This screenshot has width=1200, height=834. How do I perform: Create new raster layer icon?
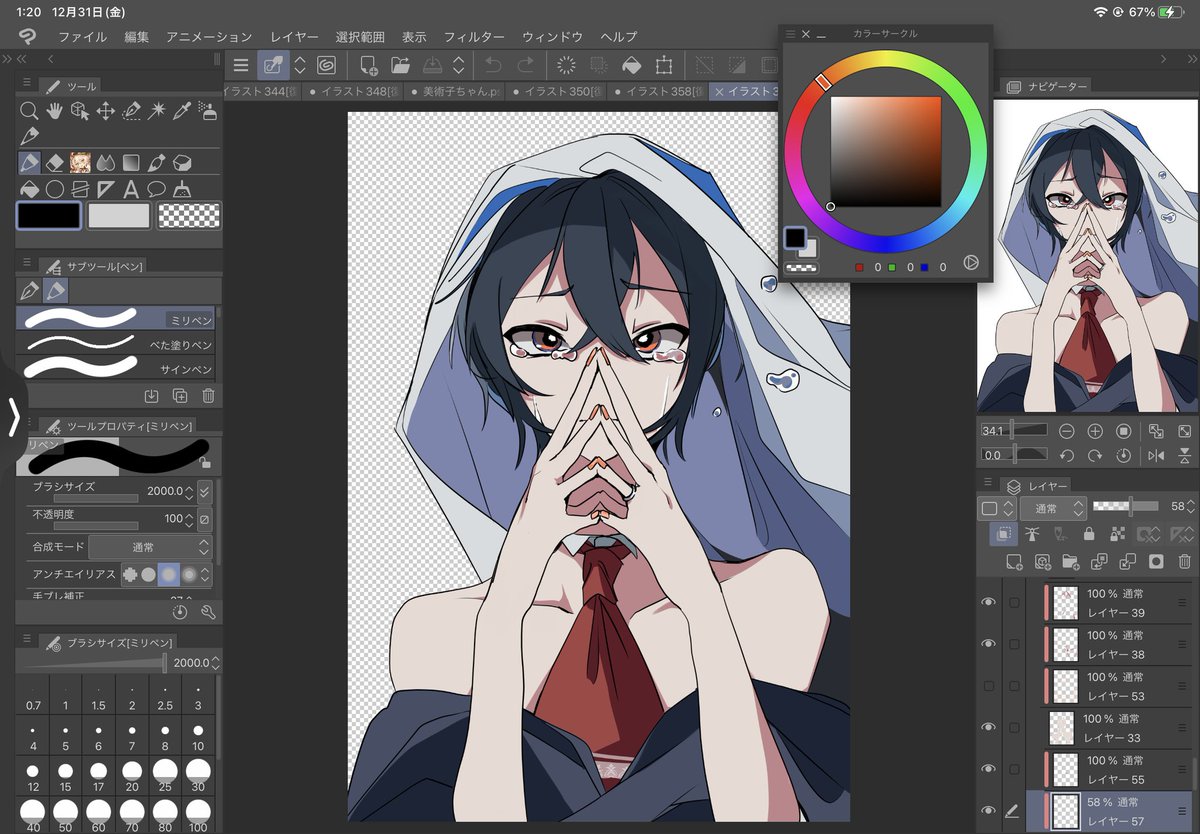coord(1014,562)
